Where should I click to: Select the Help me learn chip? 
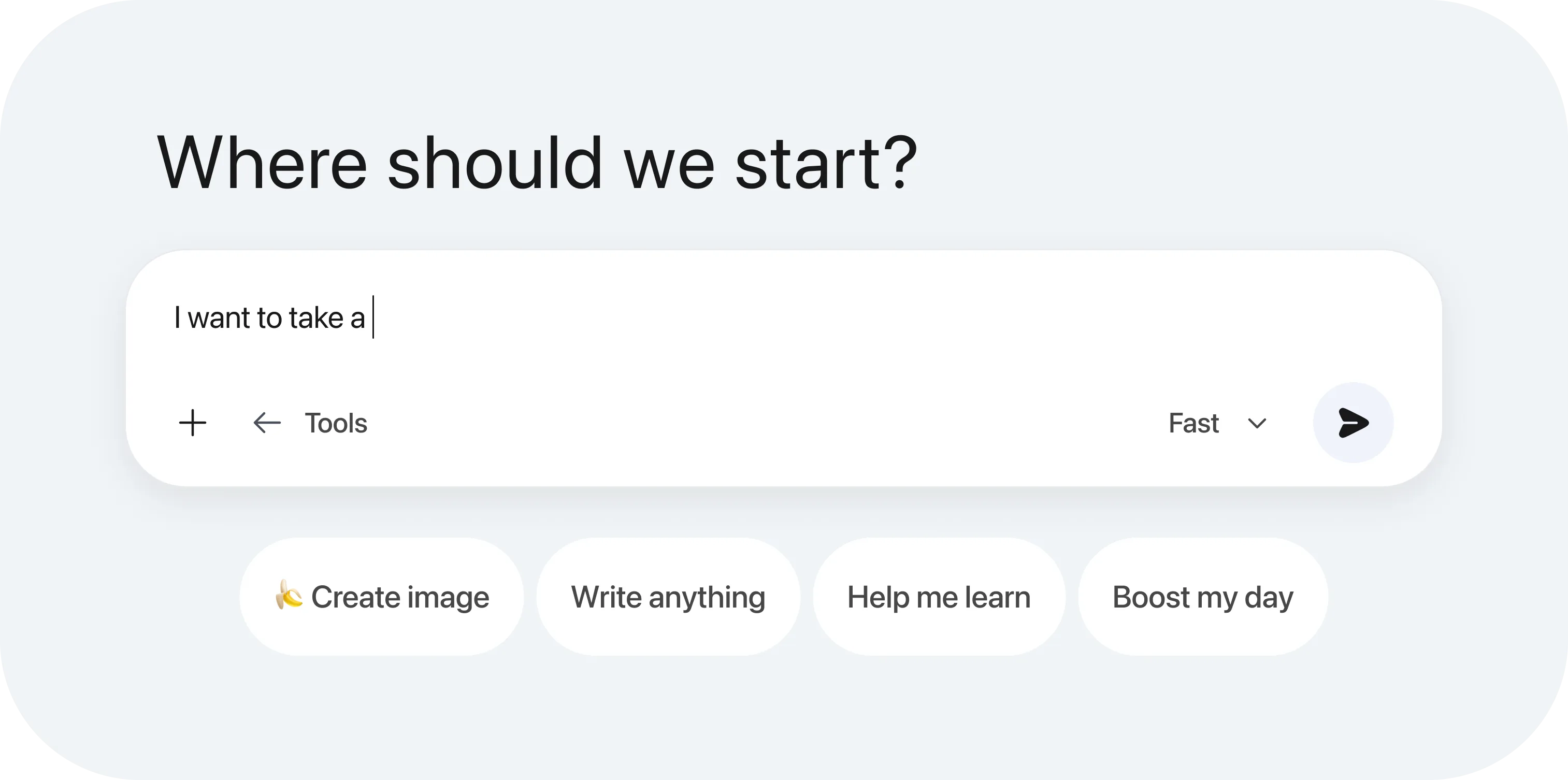point(939,596)
